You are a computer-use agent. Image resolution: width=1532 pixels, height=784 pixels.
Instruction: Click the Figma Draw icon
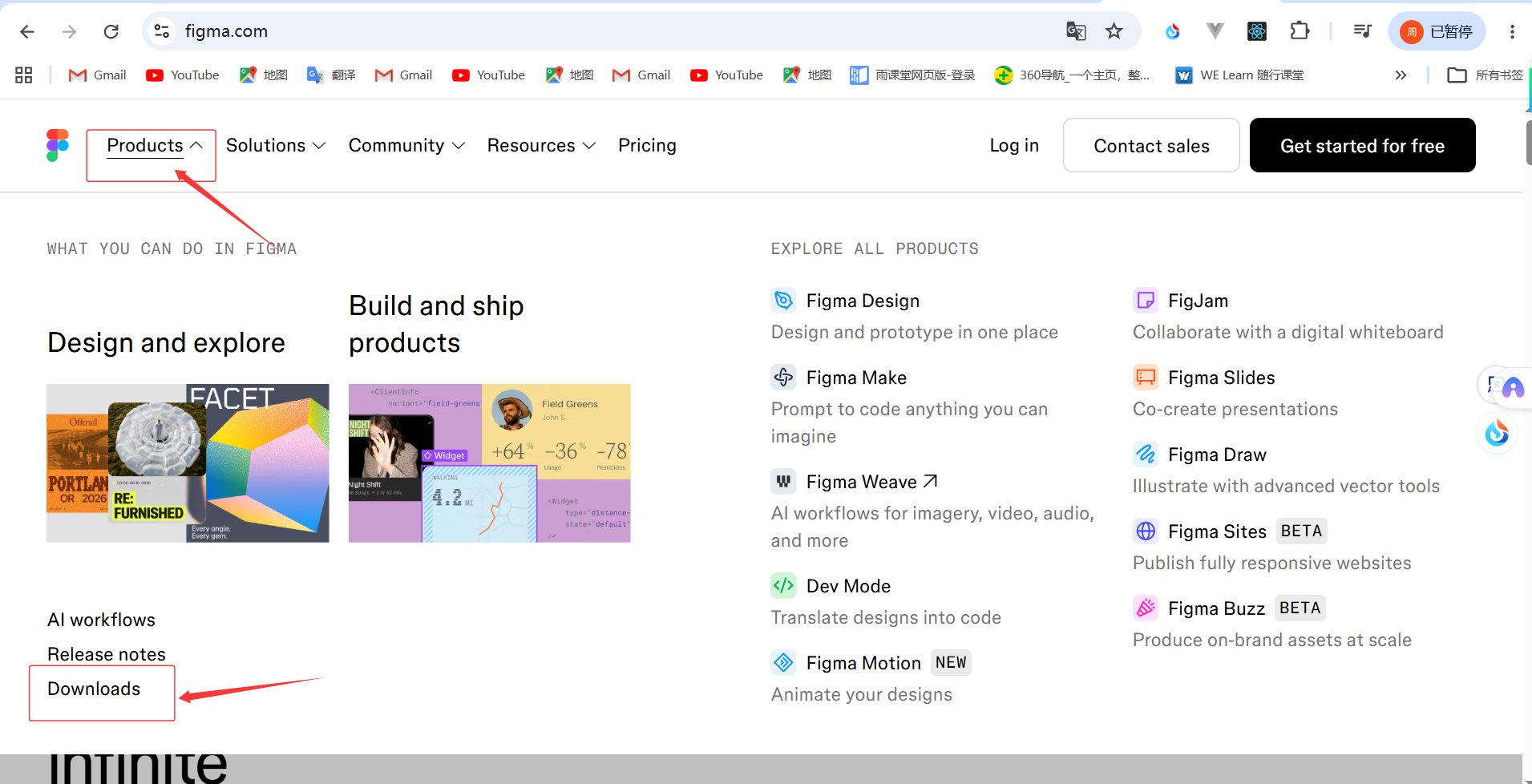1146,455
